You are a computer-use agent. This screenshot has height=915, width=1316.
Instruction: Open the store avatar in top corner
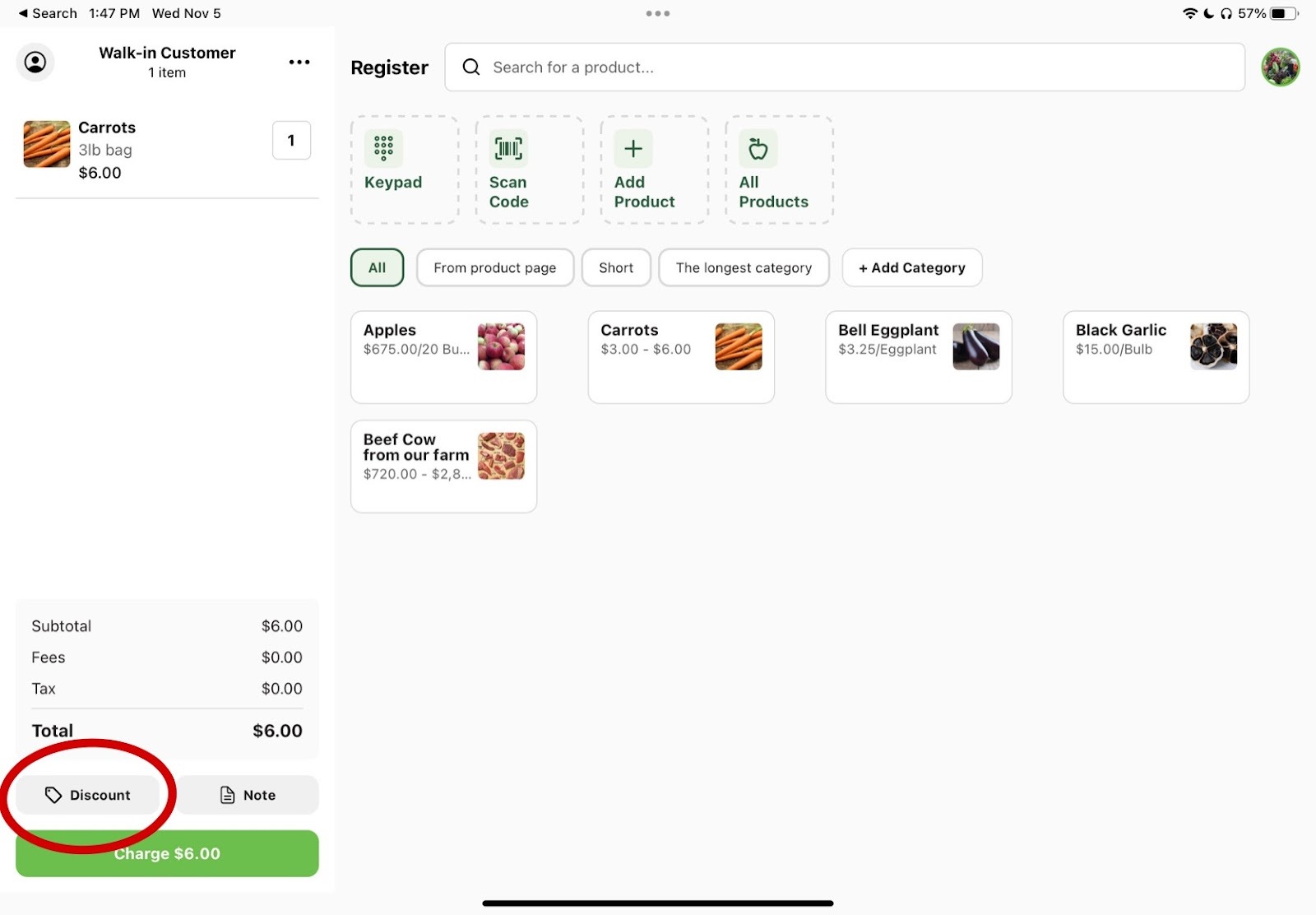pyautogui.click(x=1280, y=67)
